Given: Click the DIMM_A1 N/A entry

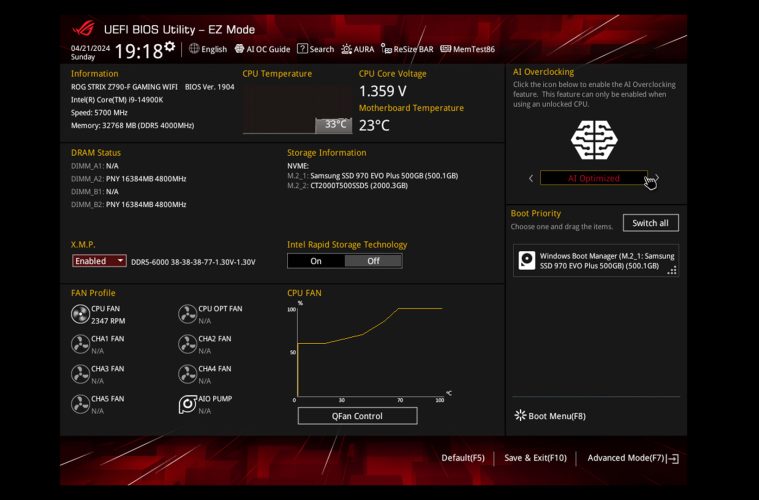Looking at the screenshot, I should [95, 166].
